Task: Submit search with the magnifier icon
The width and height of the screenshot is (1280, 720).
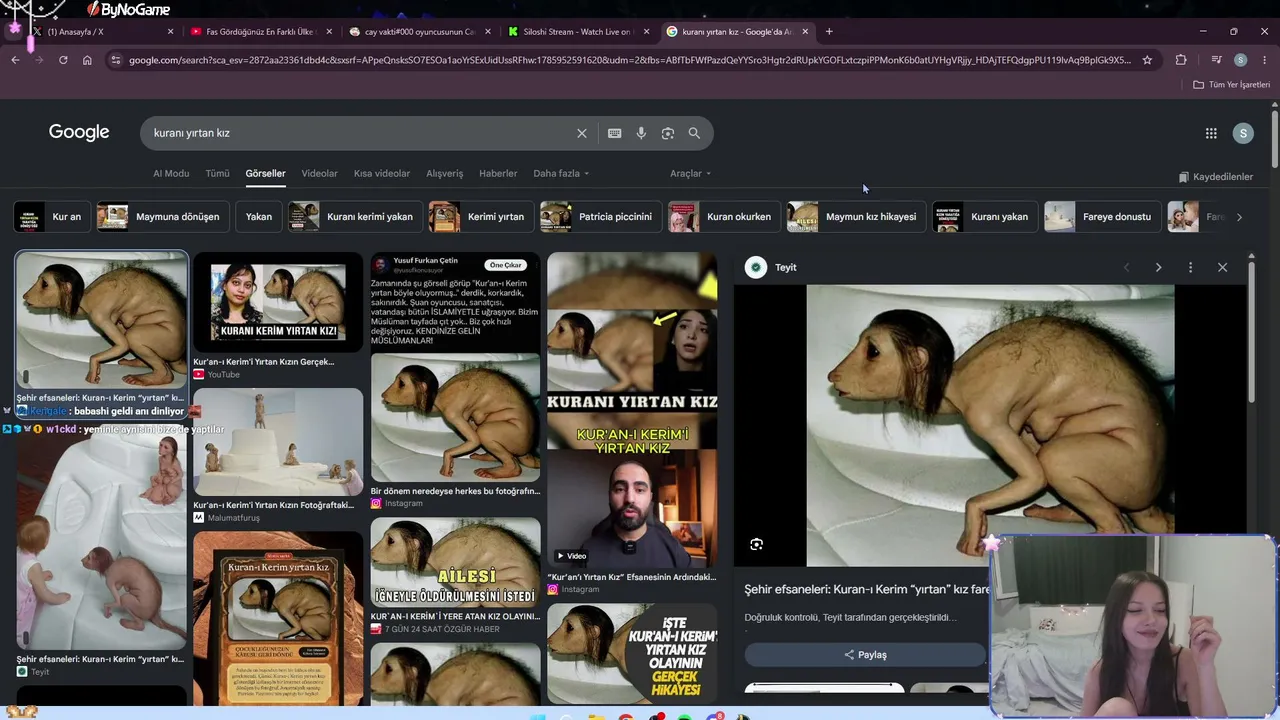Action: tap(694, 133)
